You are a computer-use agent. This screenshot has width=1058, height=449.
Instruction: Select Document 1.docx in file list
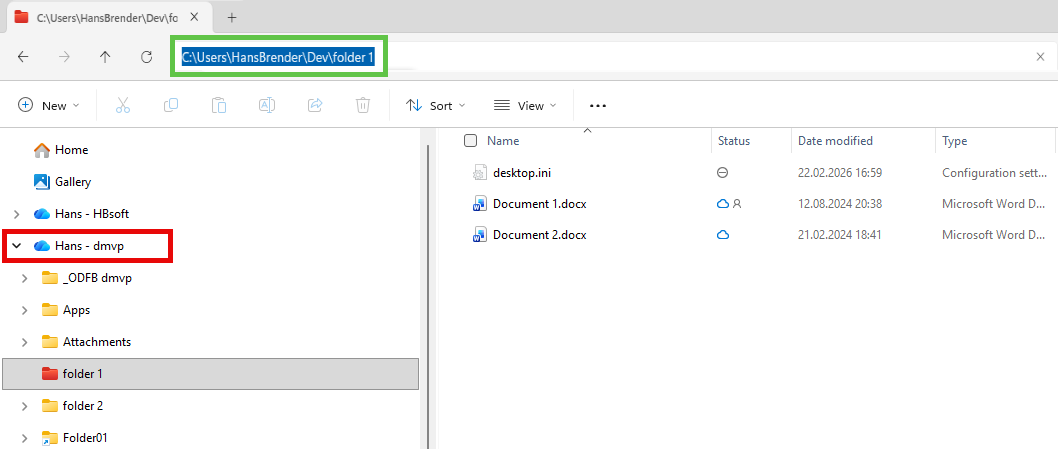[x=539, y=204]
